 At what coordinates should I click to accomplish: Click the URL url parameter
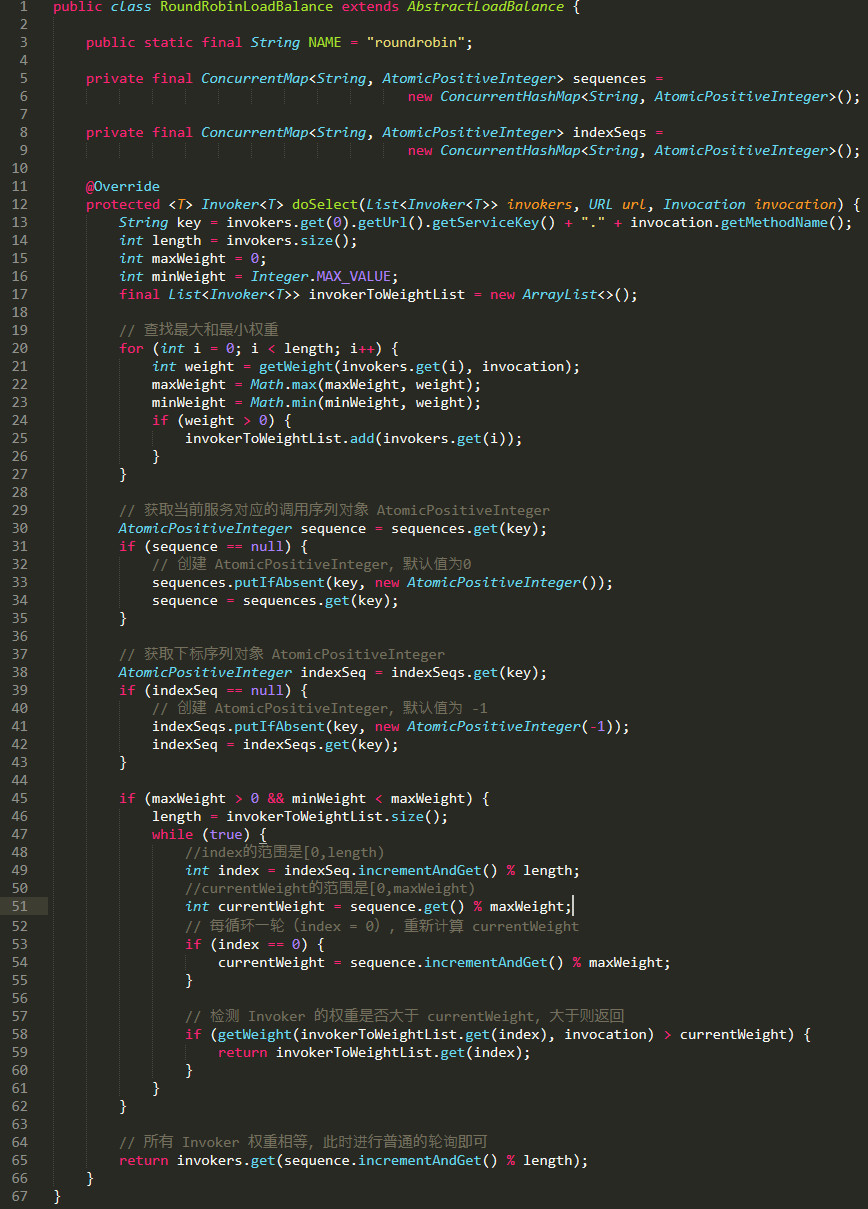(x=618, y=205)
